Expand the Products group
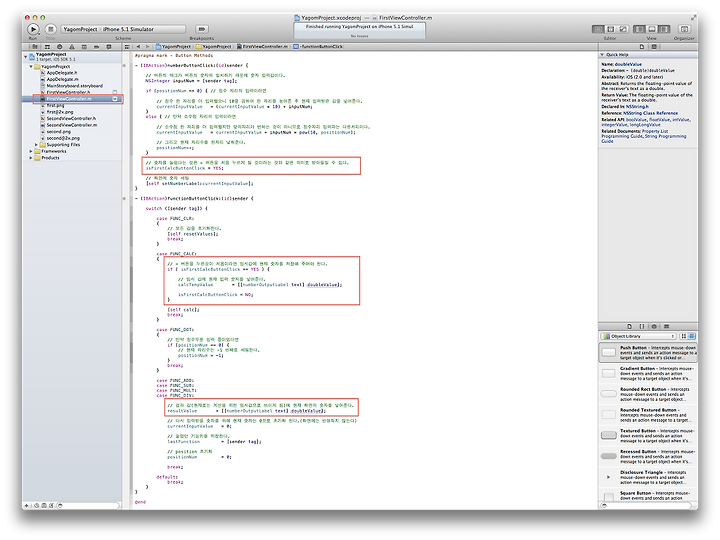The width and height of the screenshot is (720, 540). pyautogui.click(x=31, y=158)
